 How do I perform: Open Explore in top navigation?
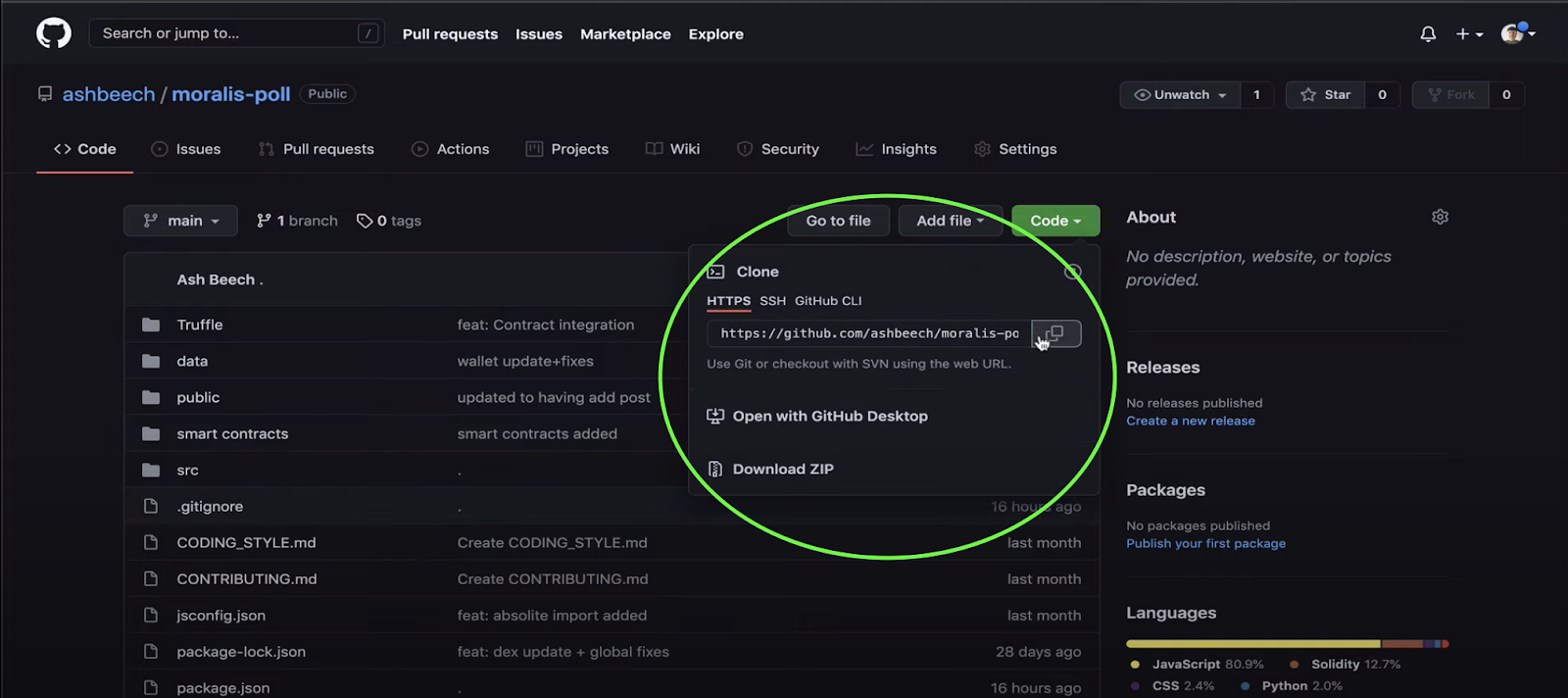715,34
